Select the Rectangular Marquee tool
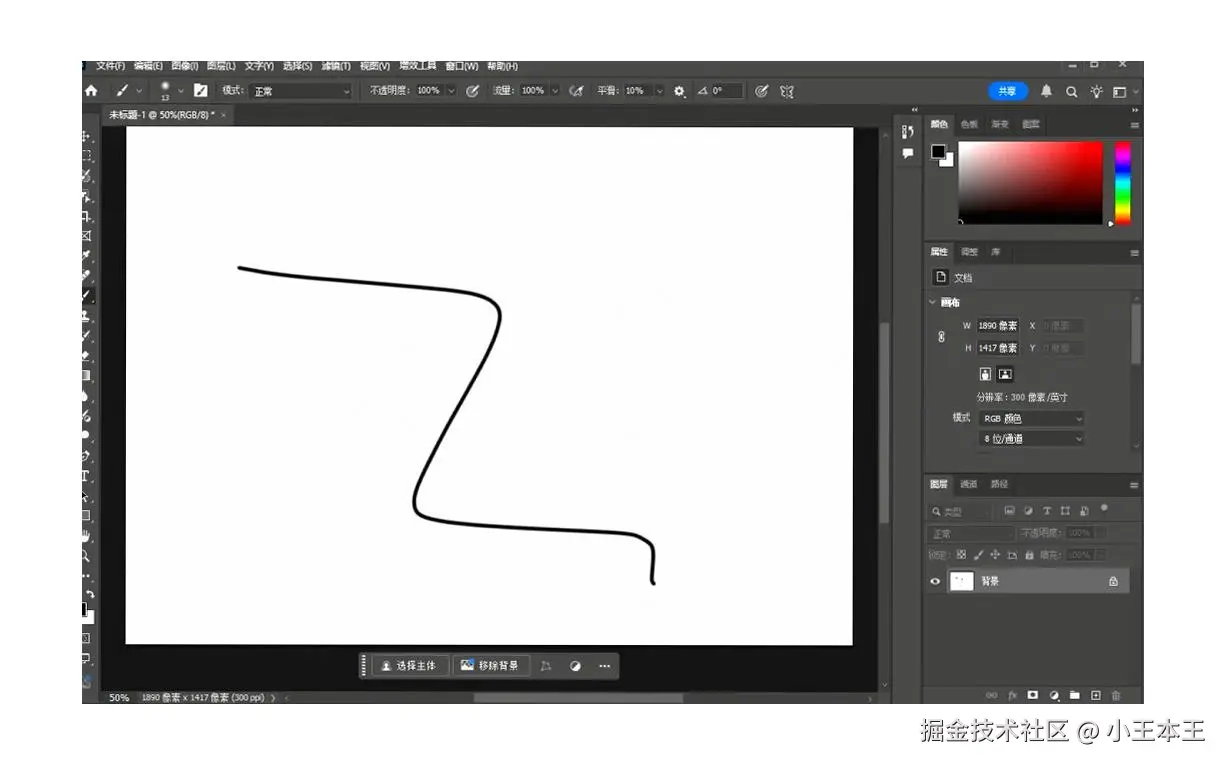1227x766 pixels. click(87, 156)
